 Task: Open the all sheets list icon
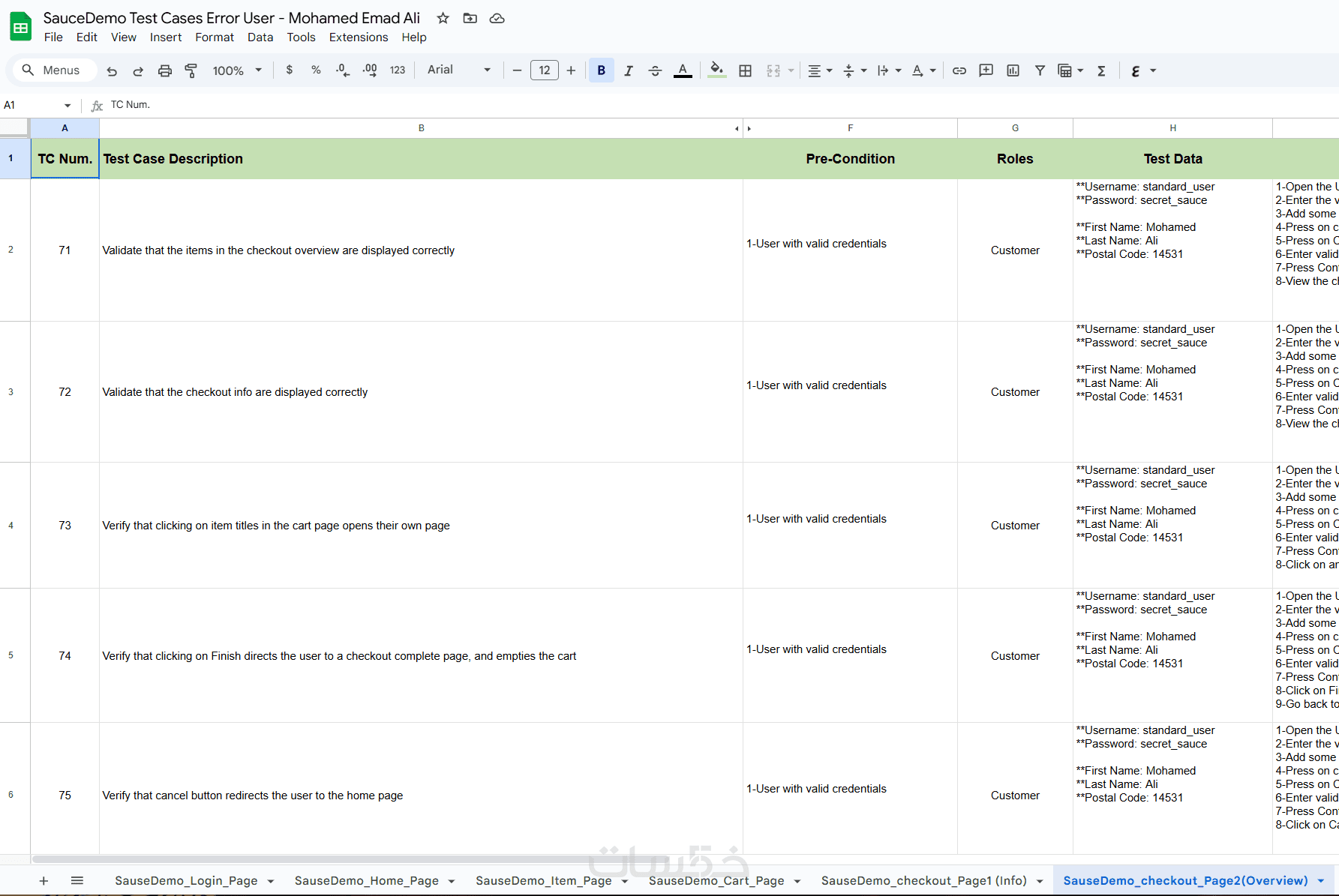point(77,881)
